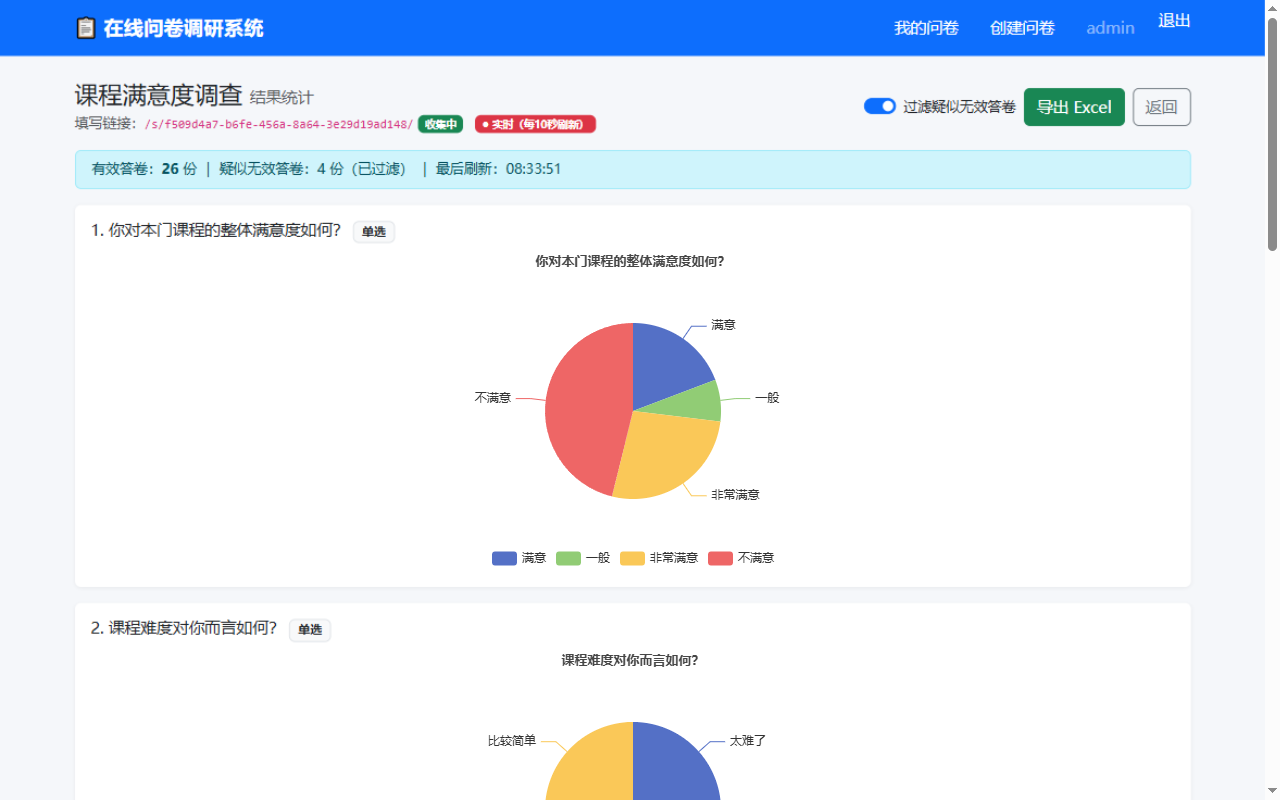1280x800 pixels.
Task: Click the 结果统计 subtitle text
Action: (282, 97)
